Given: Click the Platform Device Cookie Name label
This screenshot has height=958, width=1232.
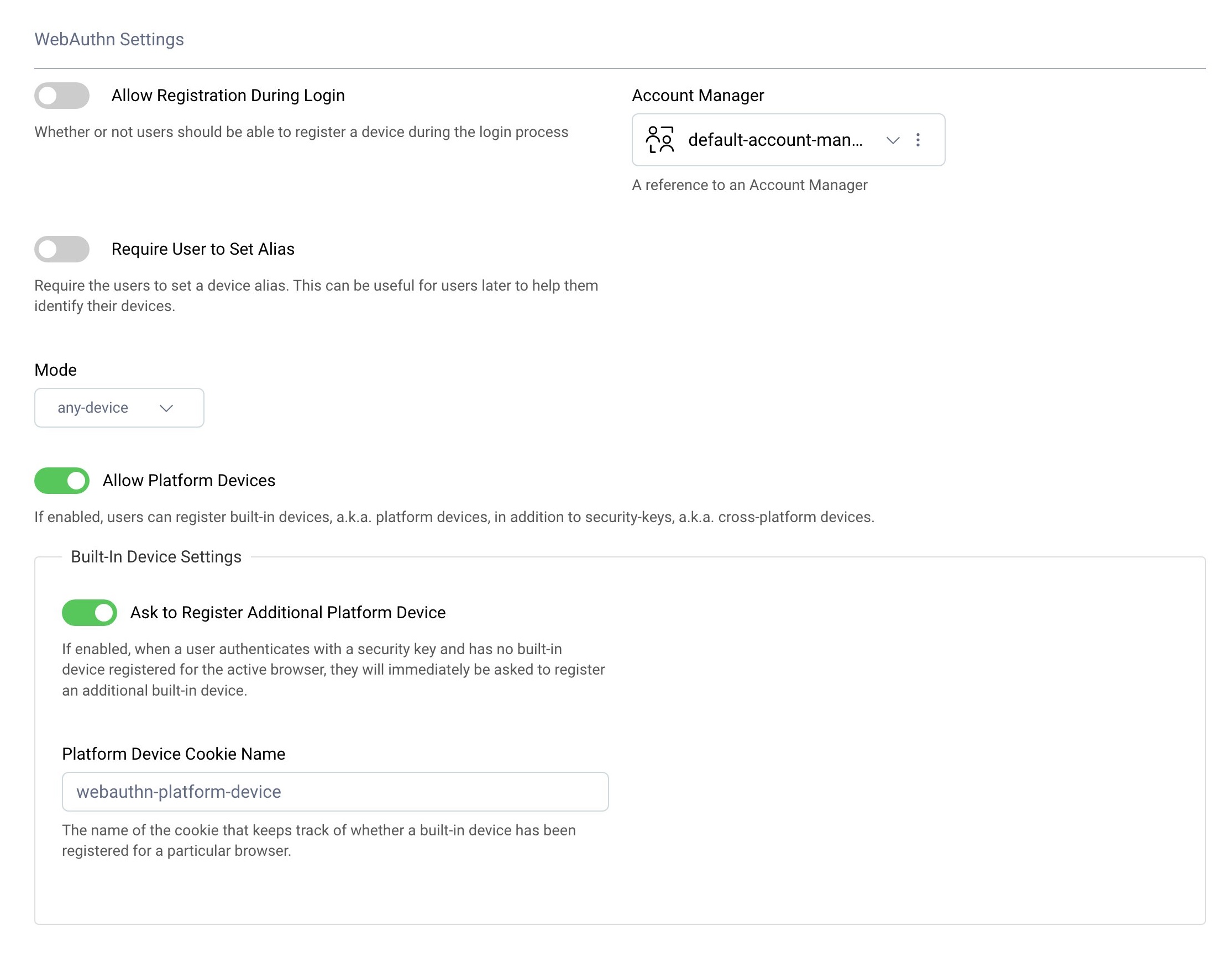Looking at the screenshot, I should (173, 754).
